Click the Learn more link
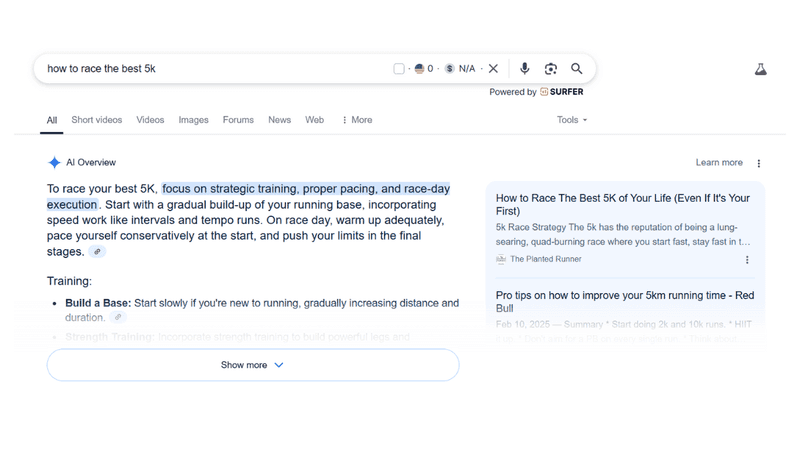The image size is (800, 457). 719,162
